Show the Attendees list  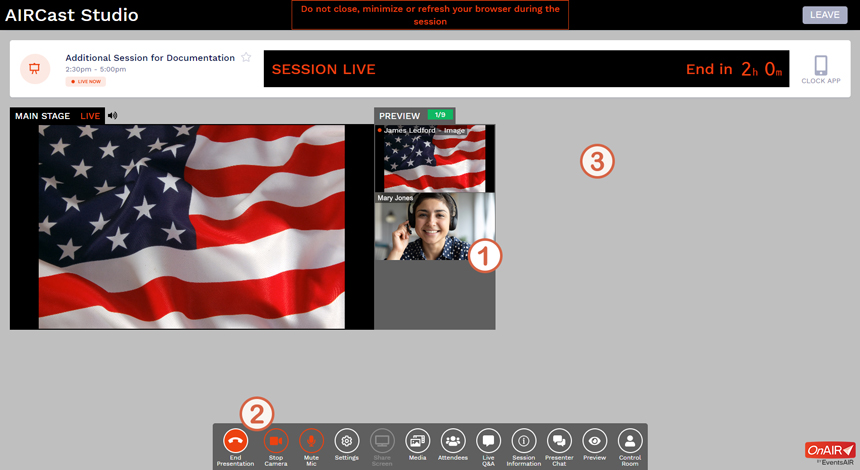(453, 441)
